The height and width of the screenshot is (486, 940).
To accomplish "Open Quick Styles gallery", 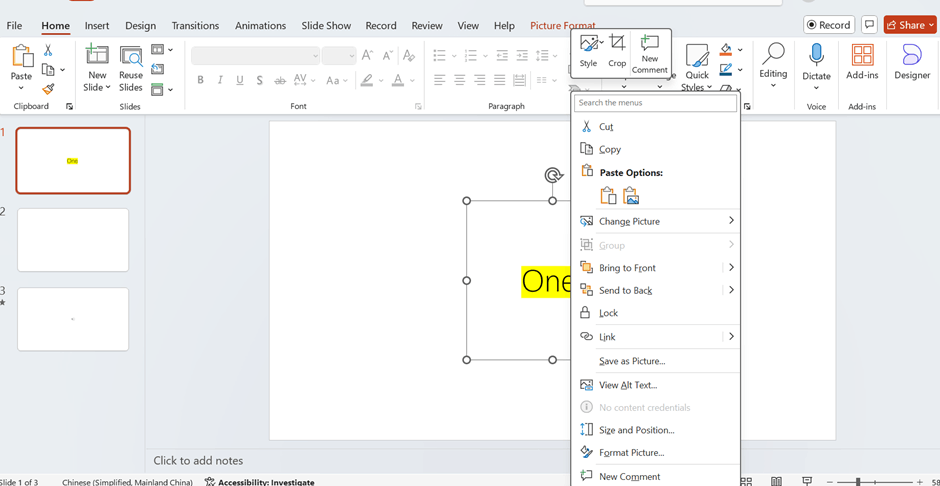I will (x=697, y=69).
